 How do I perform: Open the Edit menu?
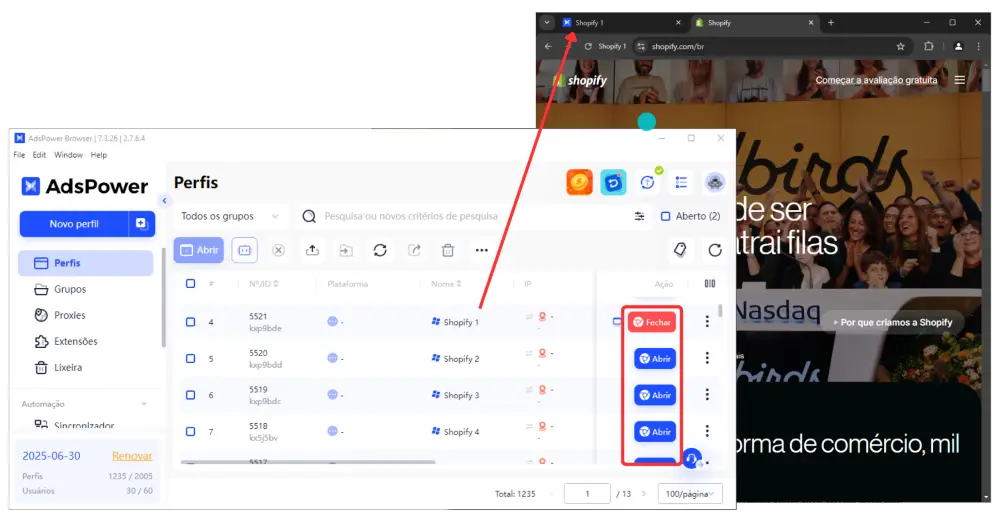[39, 155]
